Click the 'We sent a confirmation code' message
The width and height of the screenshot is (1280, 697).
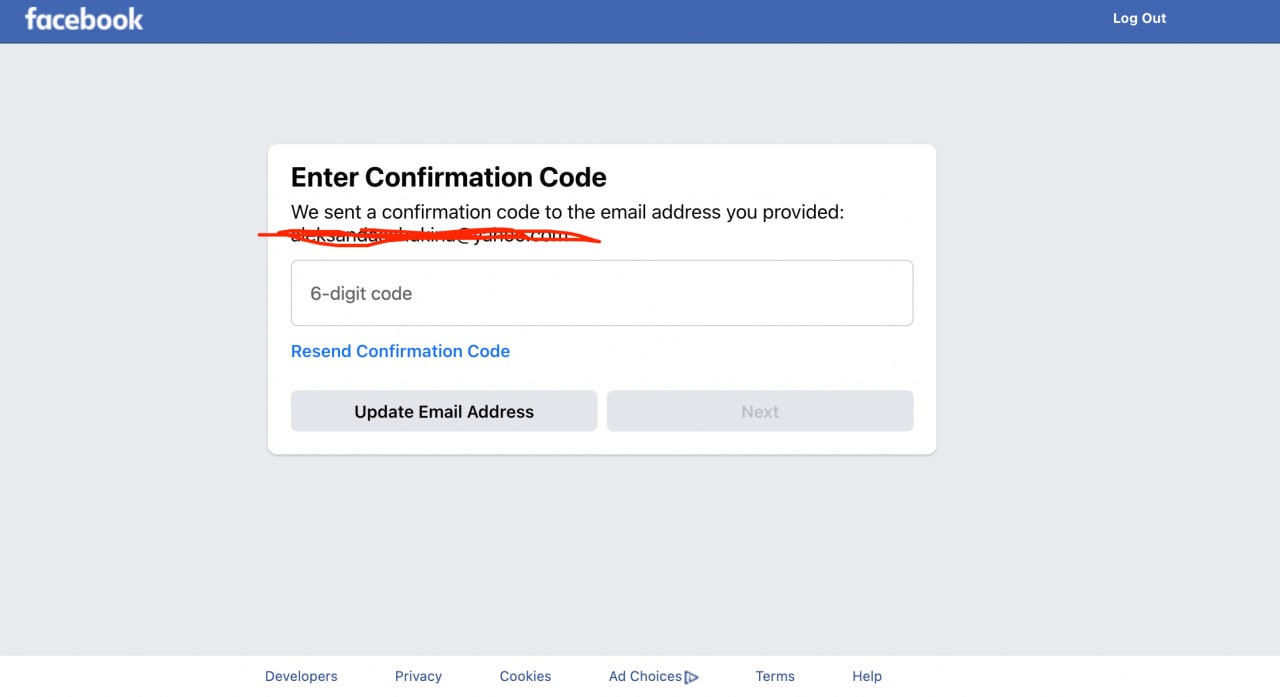click(568, 212)
